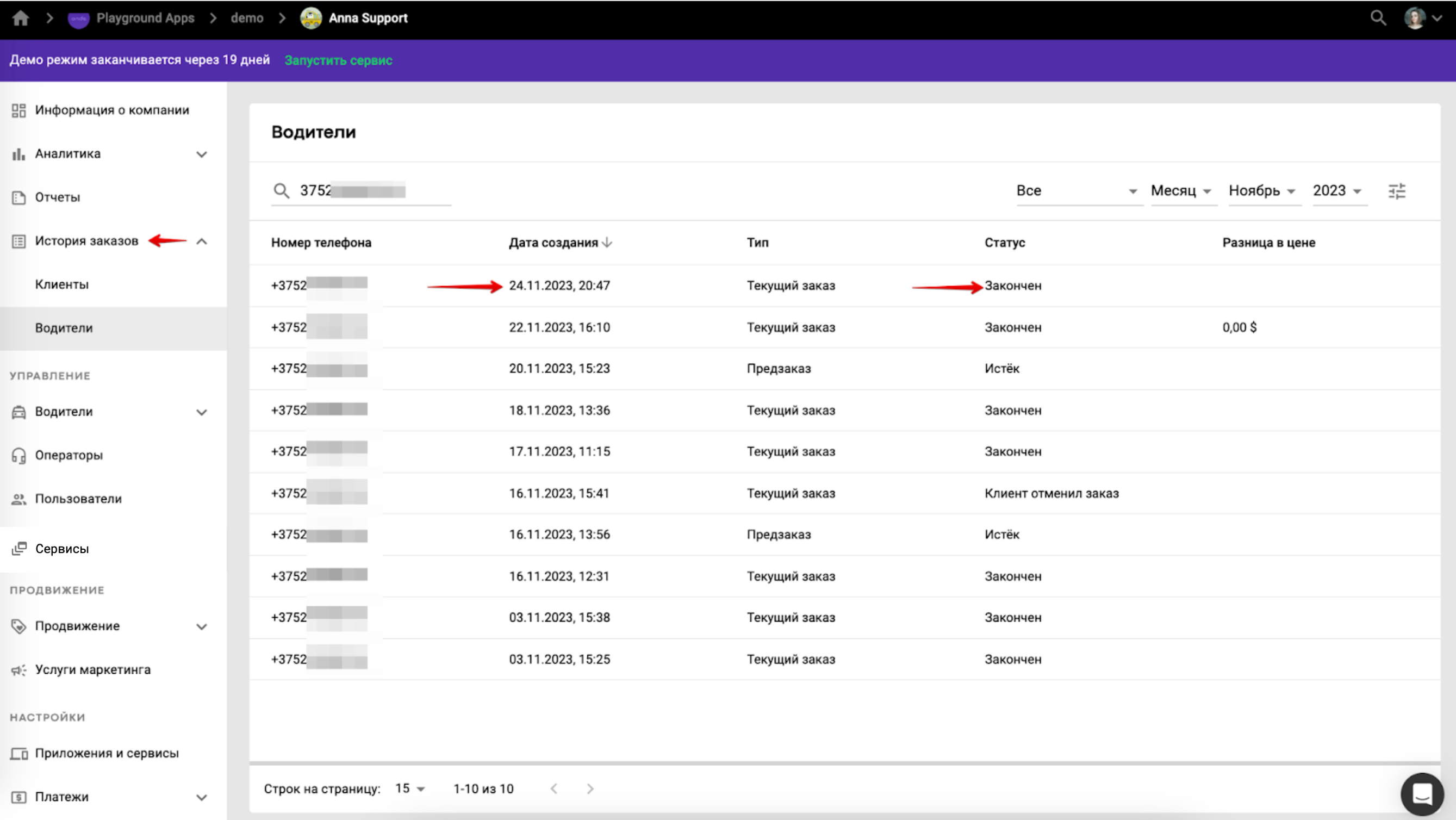Click the Услуги маркетинга megaphone icon
This screenshot has width=1456, height=820.
click(18, 670)
